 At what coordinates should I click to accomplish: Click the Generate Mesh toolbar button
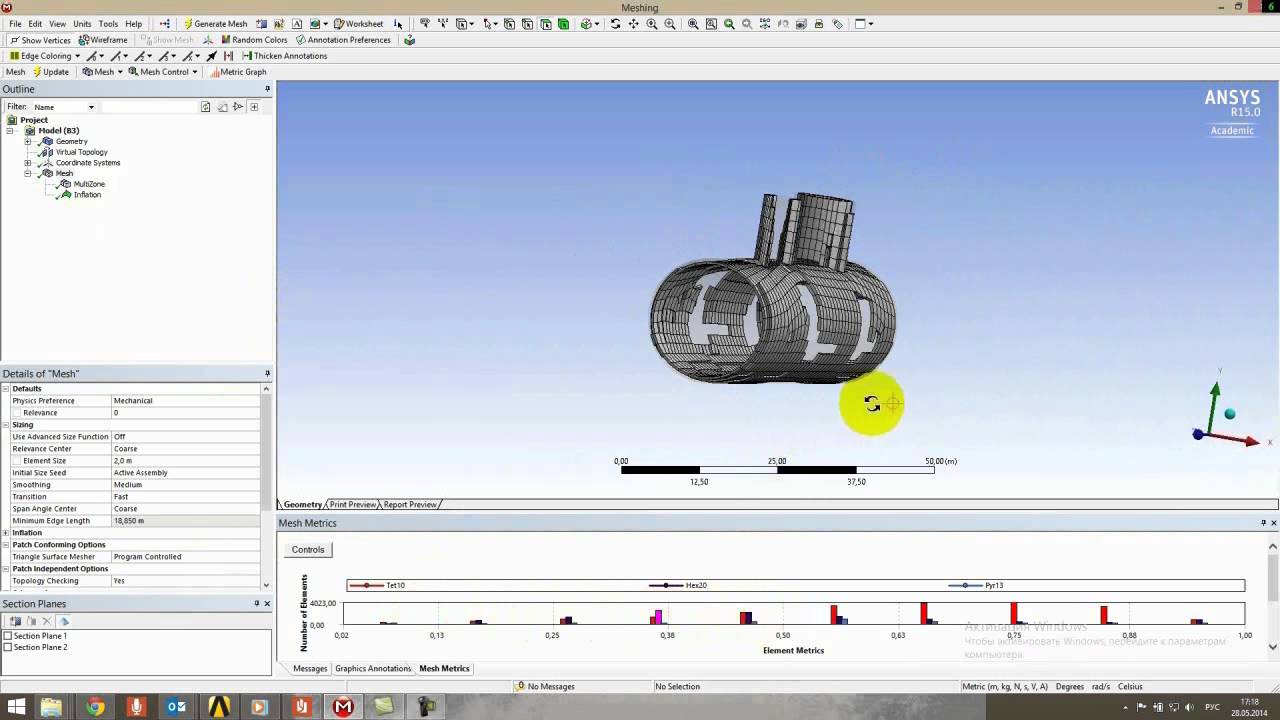click(x=215, y=24)
